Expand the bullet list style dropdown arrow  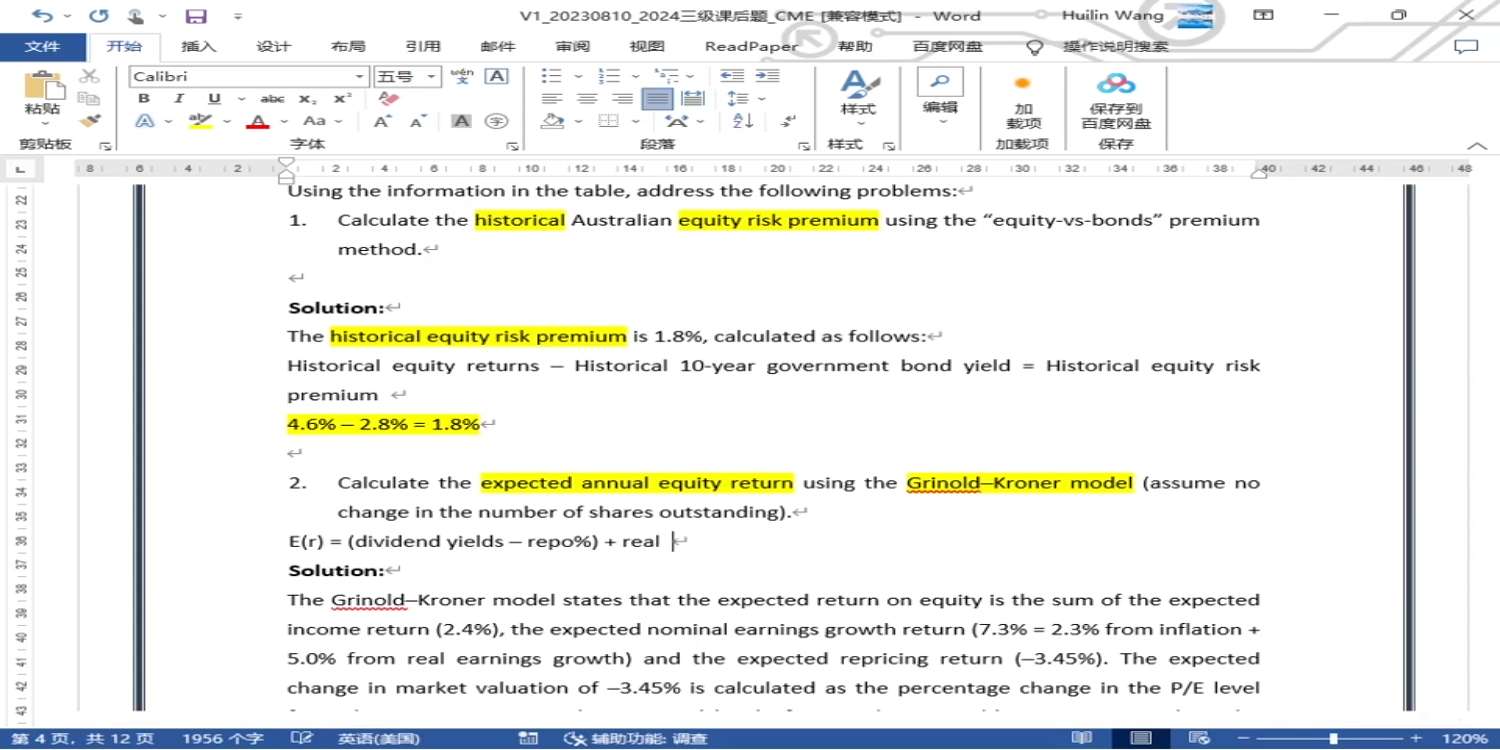[576, 76]
